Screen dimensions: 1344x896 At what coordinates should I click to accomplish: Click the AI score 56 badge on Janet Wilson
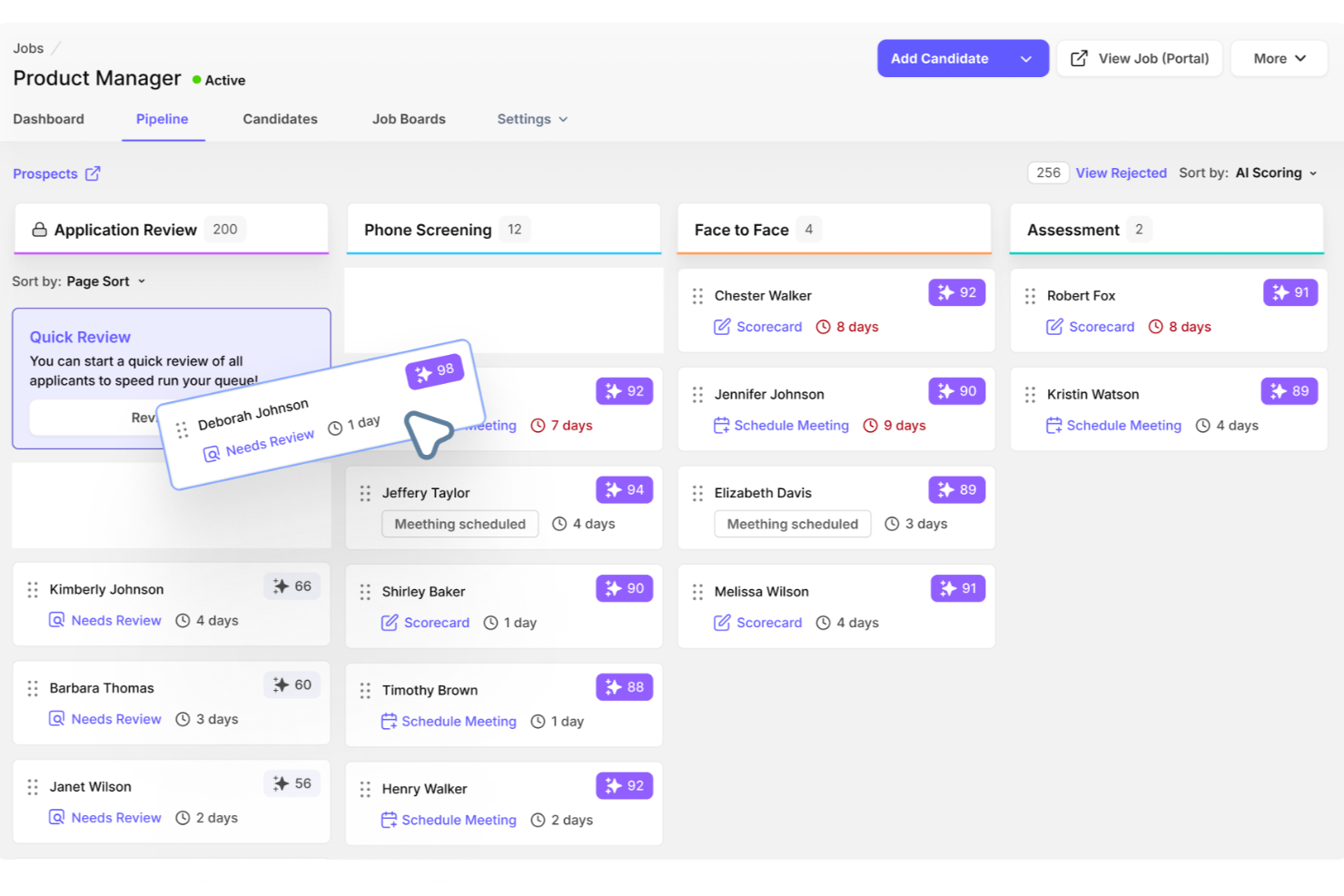pyautogui.click(x=292, y=783)
